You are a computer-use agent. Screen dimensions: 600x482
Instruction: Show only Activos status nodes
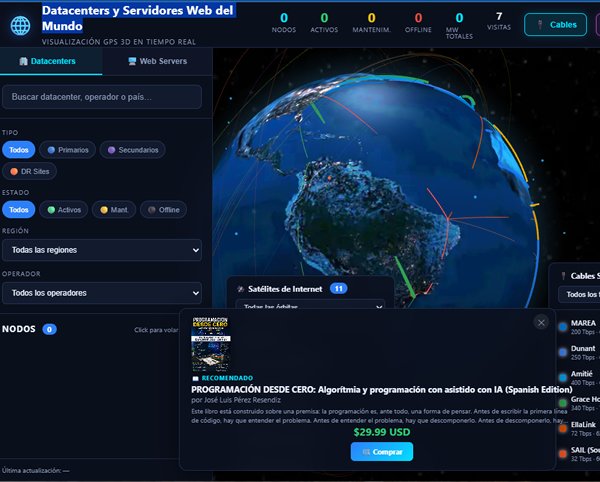[x=64, y=210]
